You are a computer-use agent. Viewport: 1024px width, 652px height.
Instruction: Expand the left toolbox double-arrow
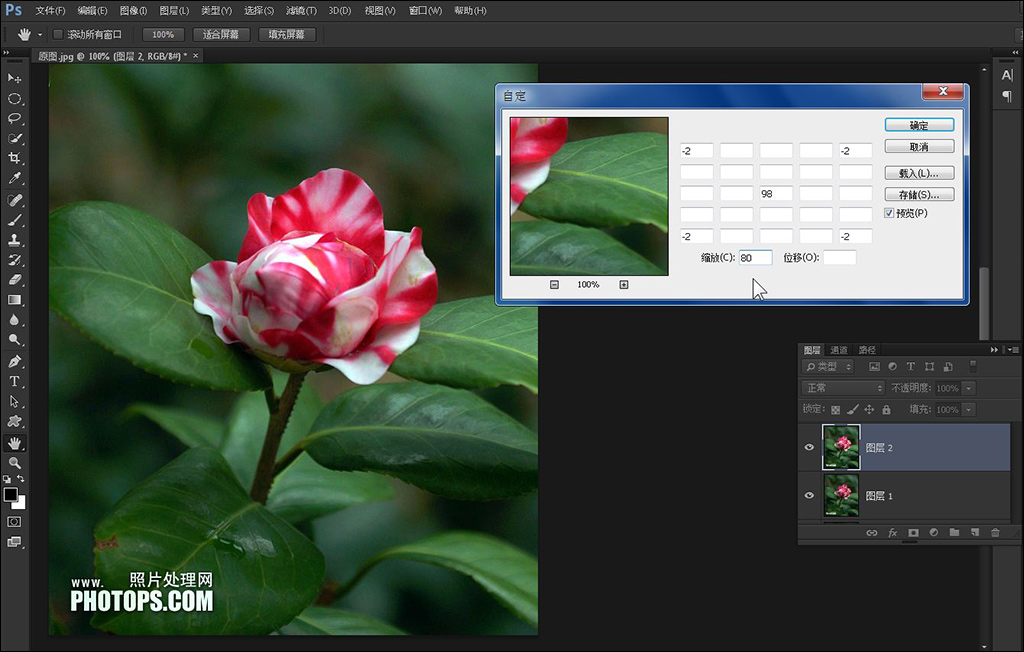pos(6,52)
